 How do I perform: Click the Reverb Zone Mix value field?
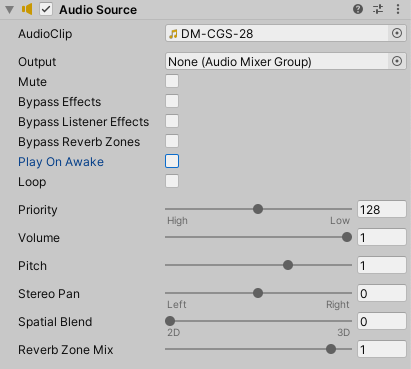[382, 349]
